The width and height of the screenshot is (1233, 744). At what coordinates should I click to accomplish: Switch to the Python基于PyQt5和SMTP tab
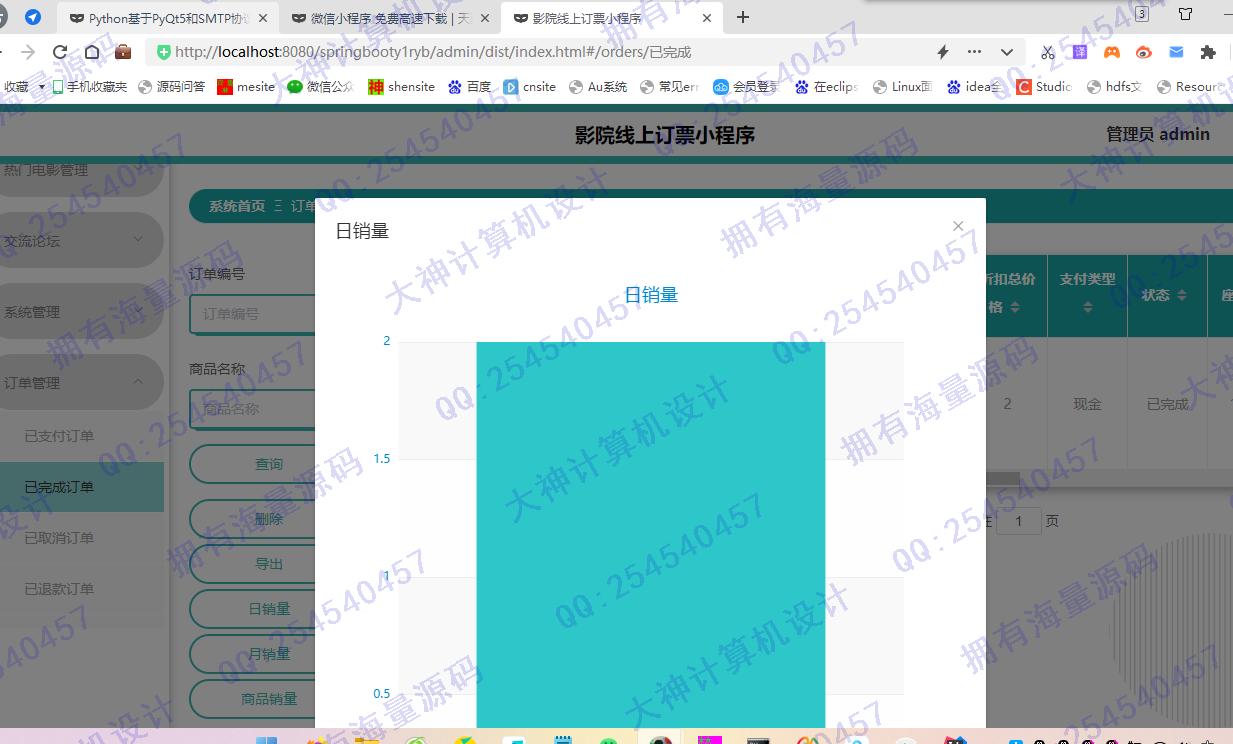tap(168, 18)
